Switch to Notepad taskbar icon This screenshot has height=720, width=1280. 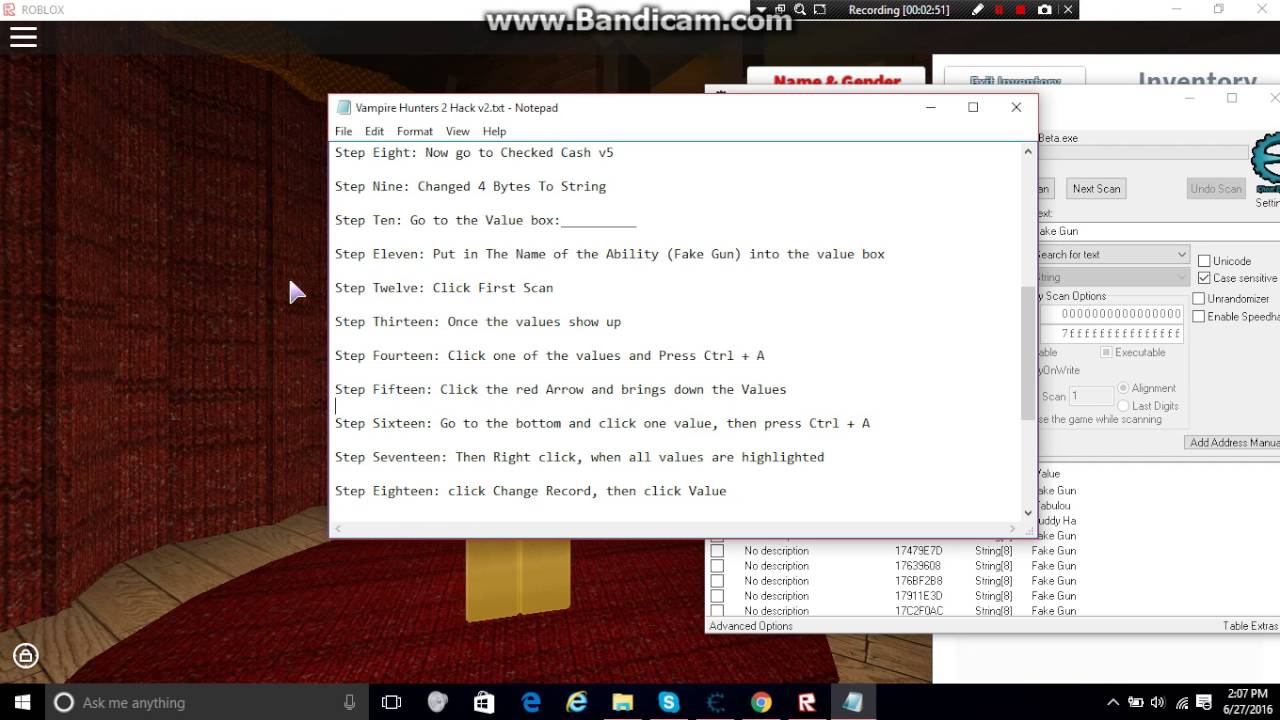[853, 702]
